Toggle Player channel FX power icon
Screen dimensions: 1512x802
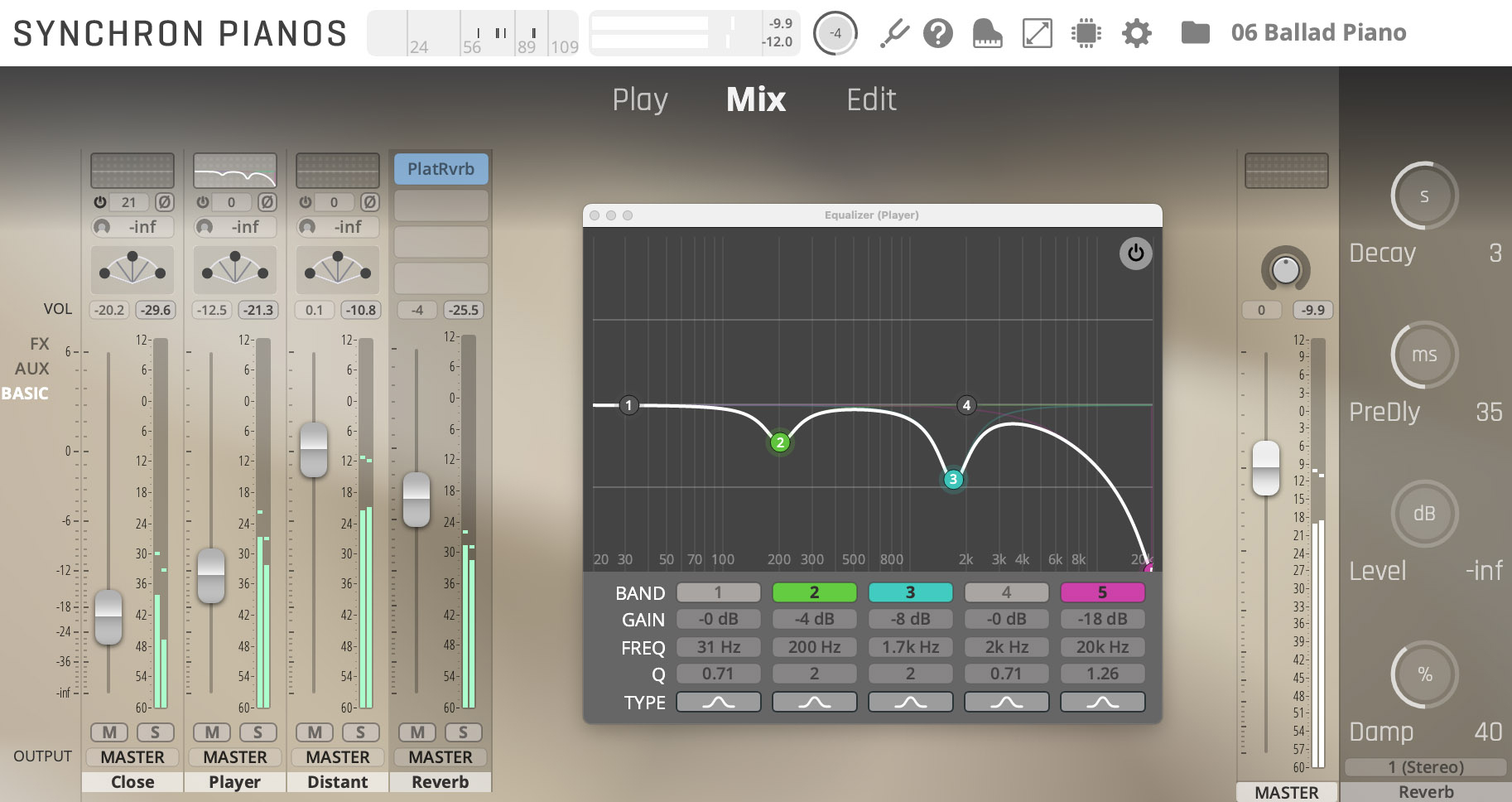[203, 202]
